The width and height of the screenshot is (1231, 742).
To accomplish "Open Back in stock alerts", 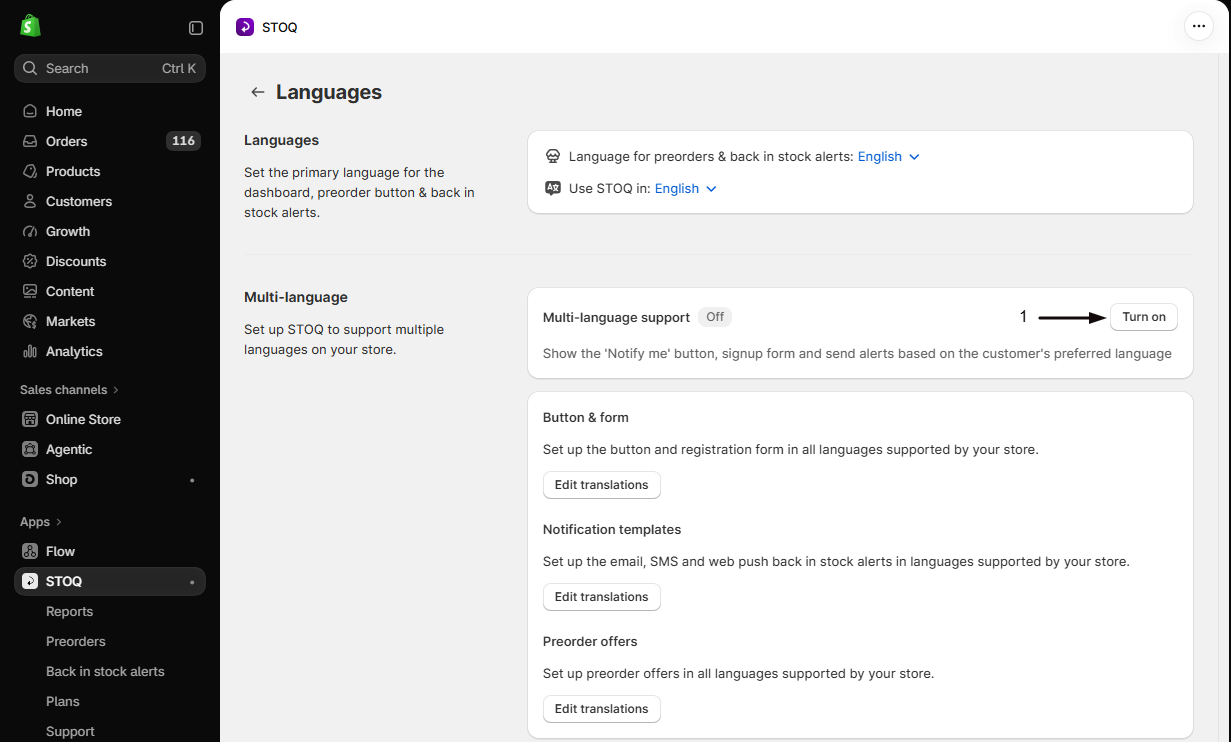I will coord(110,671).
